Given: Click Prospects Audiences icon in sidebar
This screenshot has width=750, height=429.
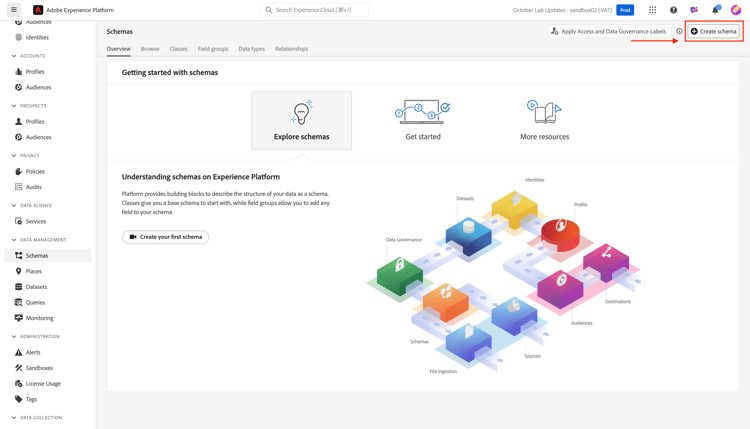Looking at the screenshot, I should (x=19, y=137).
